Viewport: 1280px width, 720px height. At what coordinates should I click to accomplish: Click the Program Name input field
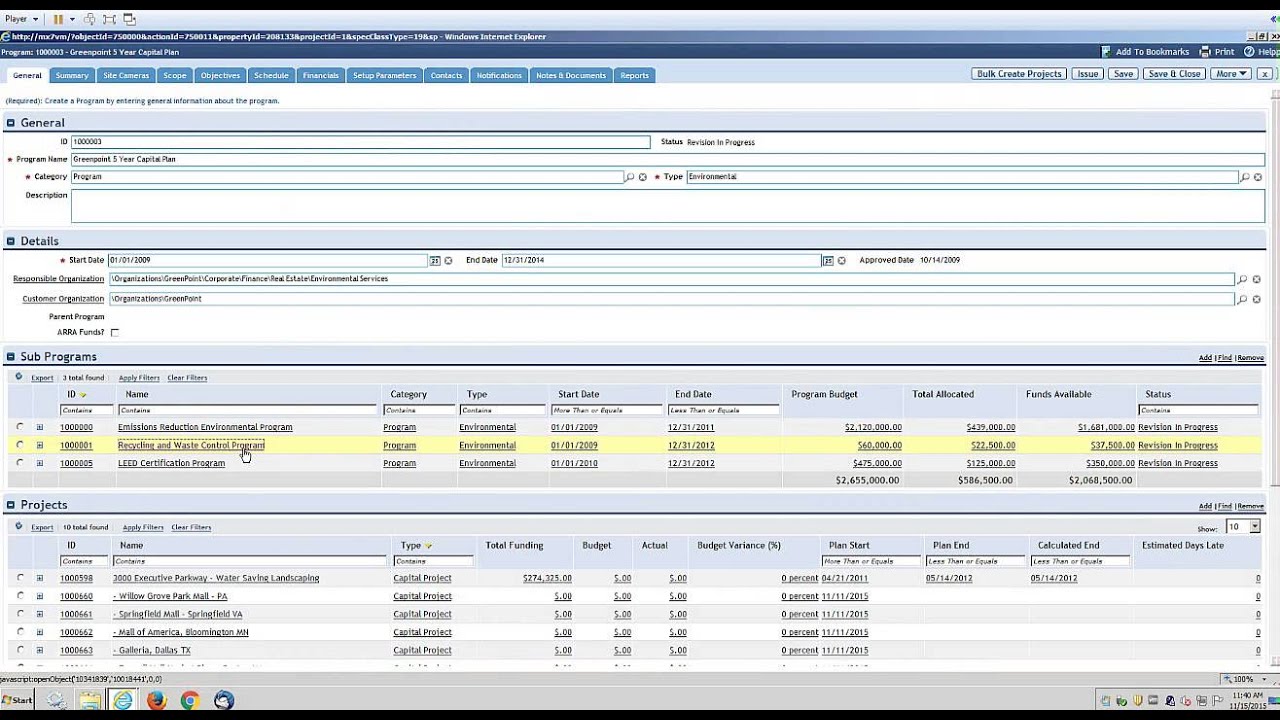tap(667, 159)
